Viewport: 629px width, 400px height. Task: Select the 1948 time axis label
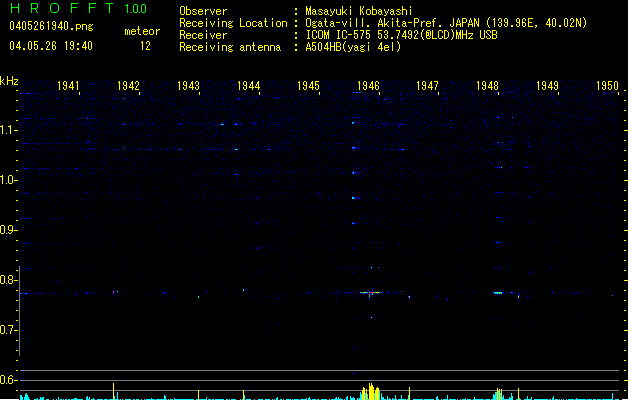[487, 87]
